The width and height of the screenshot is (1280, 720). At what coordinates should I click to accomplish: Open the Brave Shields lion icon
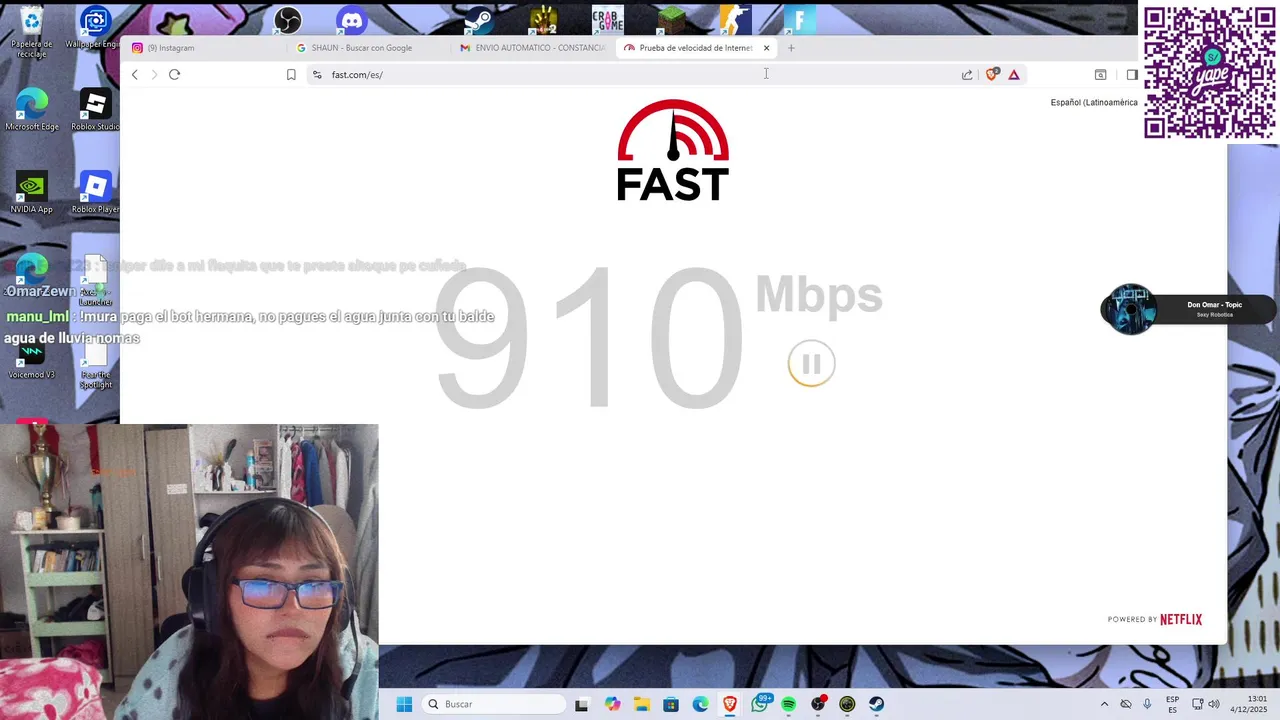992,74
